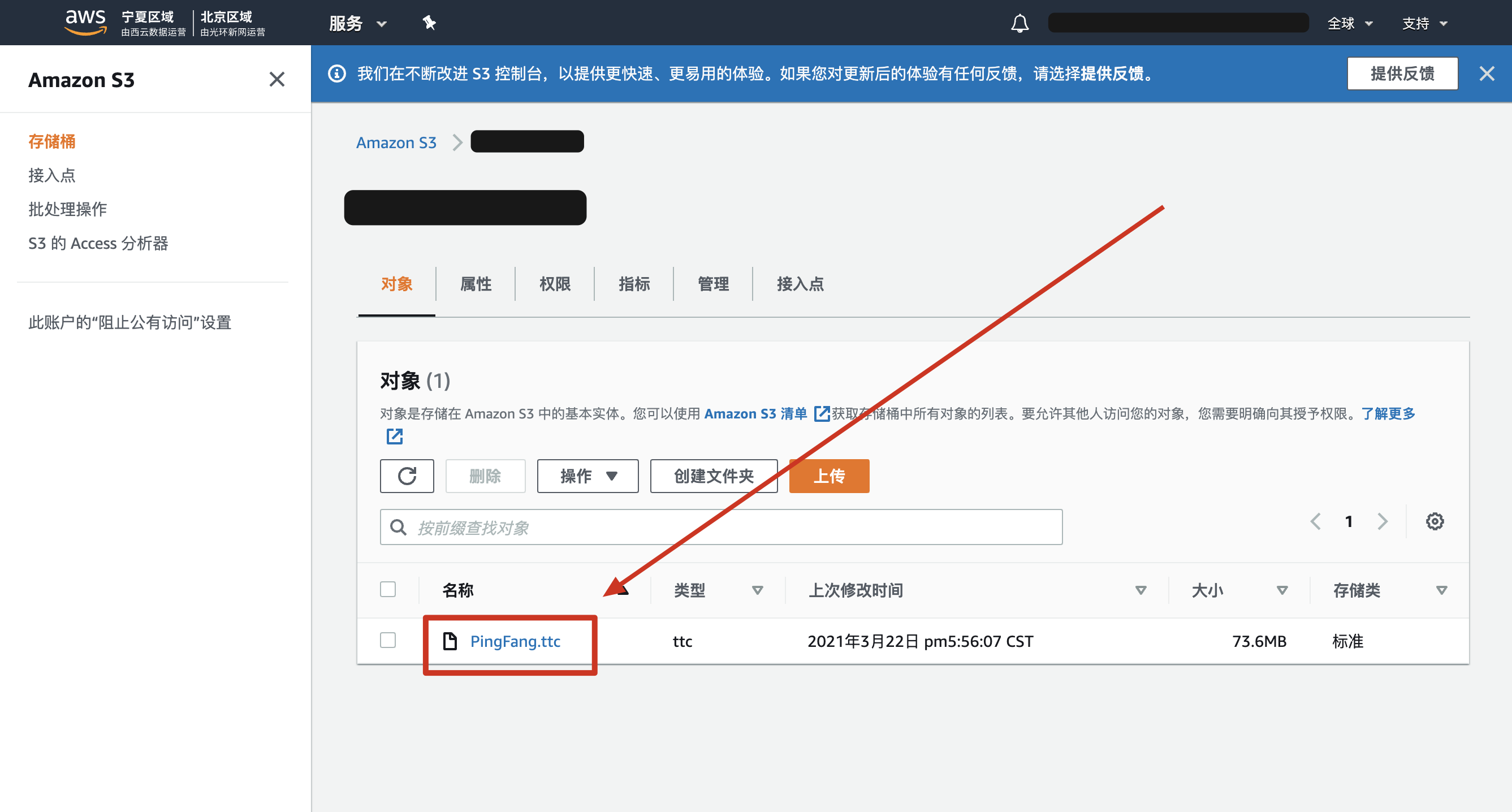Click the notification bell icon

click(1019, 24)
